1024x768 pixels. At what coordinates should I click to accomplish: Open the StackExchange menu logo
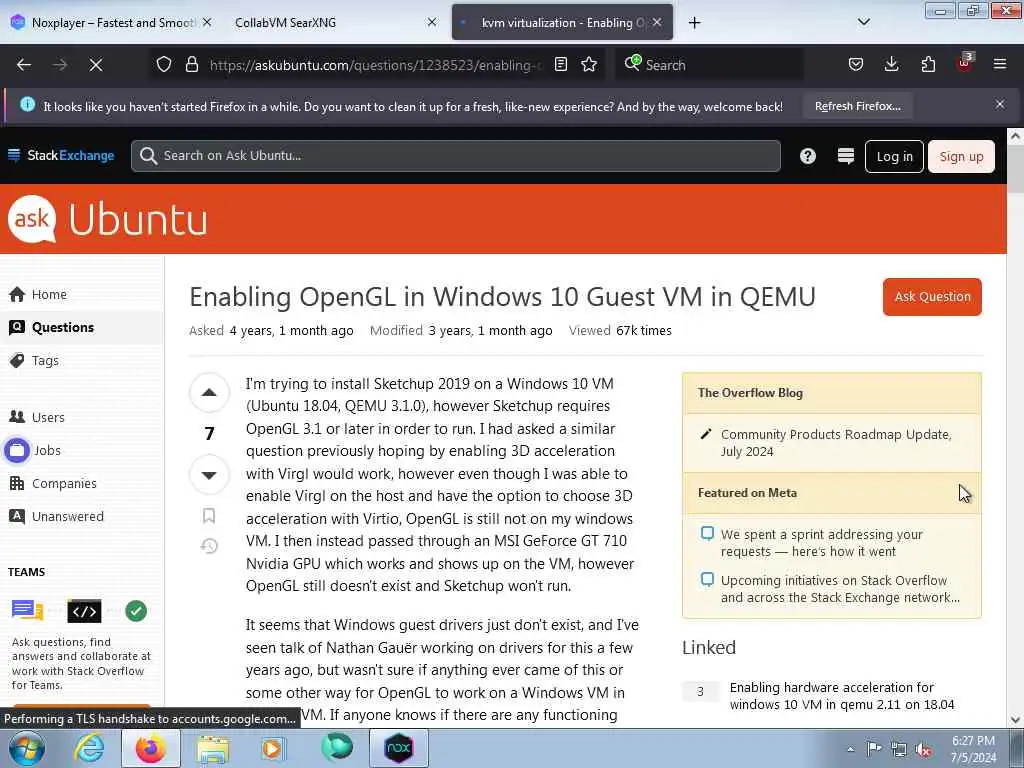point(61,155)
